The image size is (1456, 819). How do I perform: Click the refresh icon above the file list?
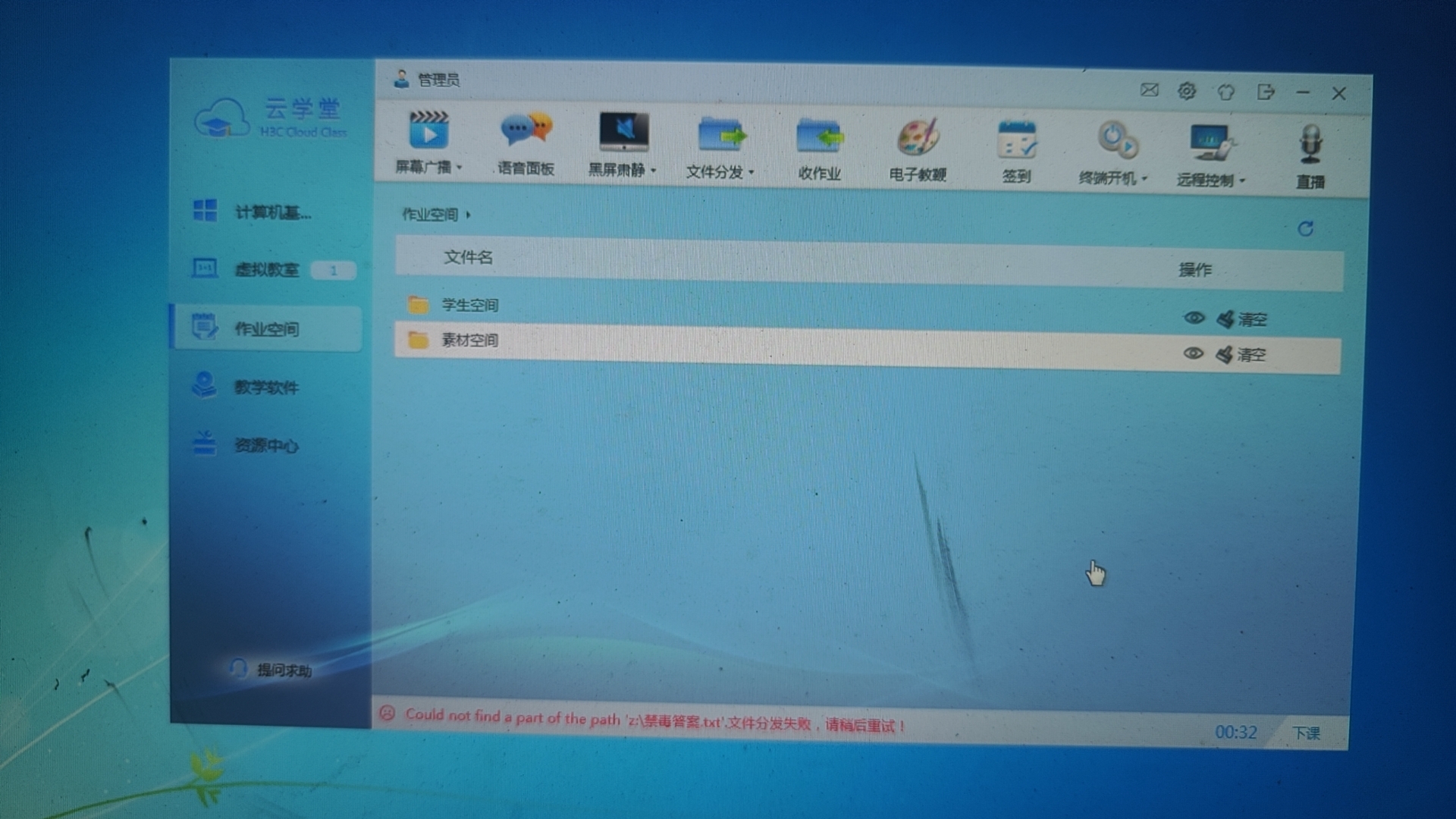[1305, 229]
